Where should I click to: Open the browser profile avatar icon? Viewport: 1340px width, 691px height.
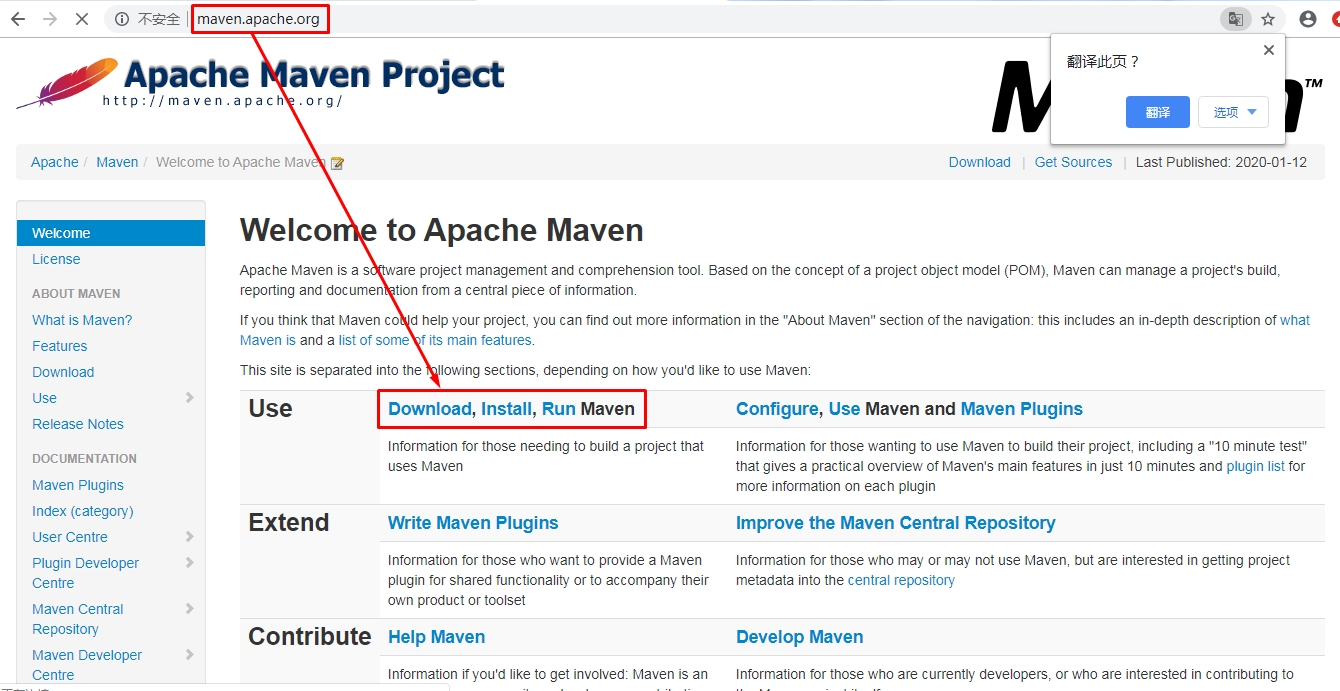click(1308, 19)
